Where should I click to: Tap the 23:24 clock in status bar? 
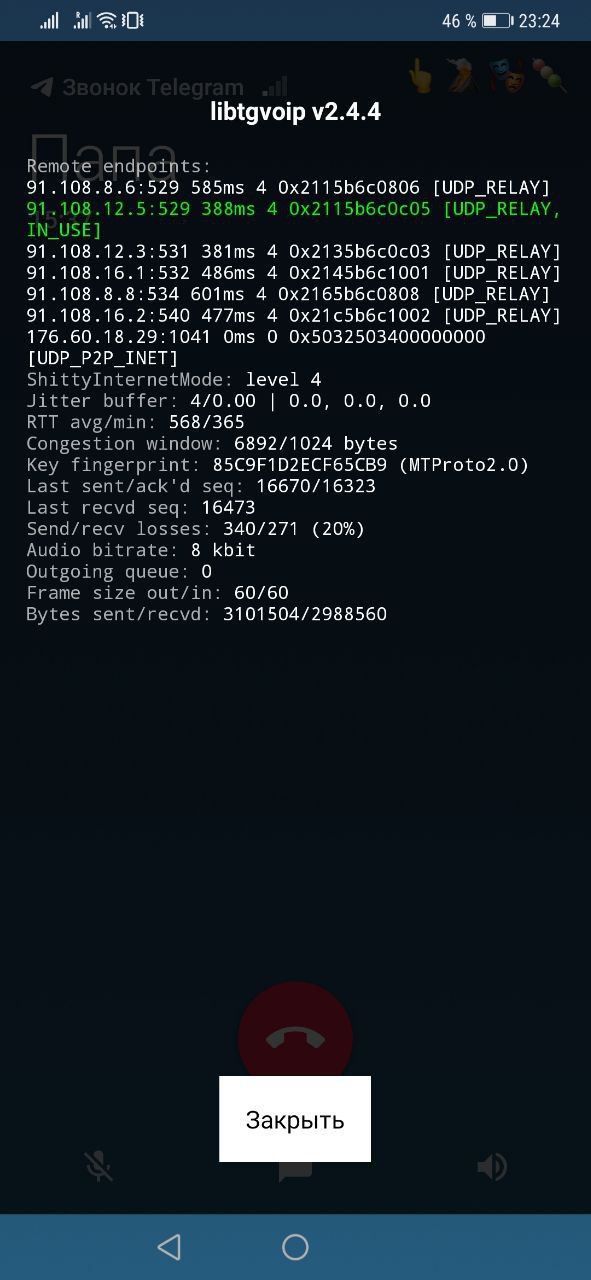pos(539,20)
